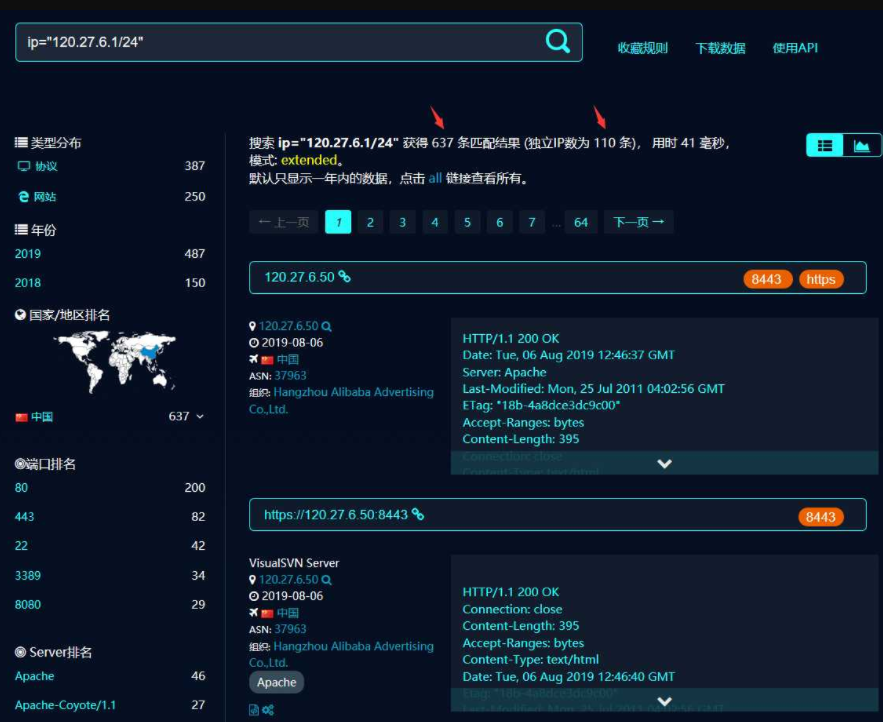Go to results page 2

pos(370,222)
